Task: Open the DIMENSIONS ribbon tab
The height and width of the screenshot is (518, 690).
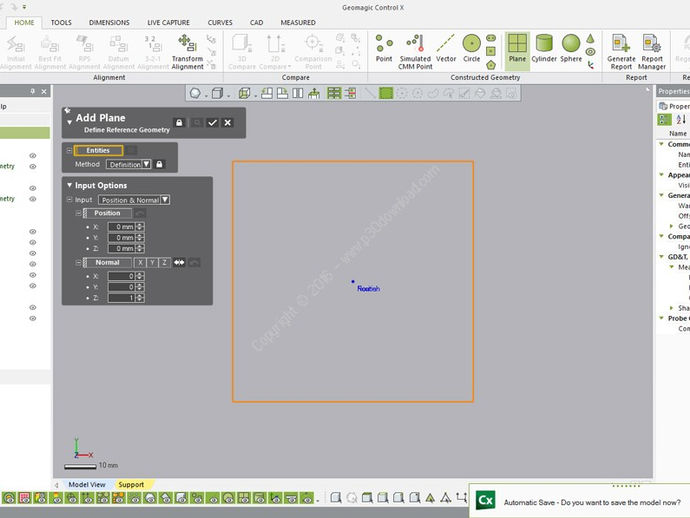Action: 109,22
